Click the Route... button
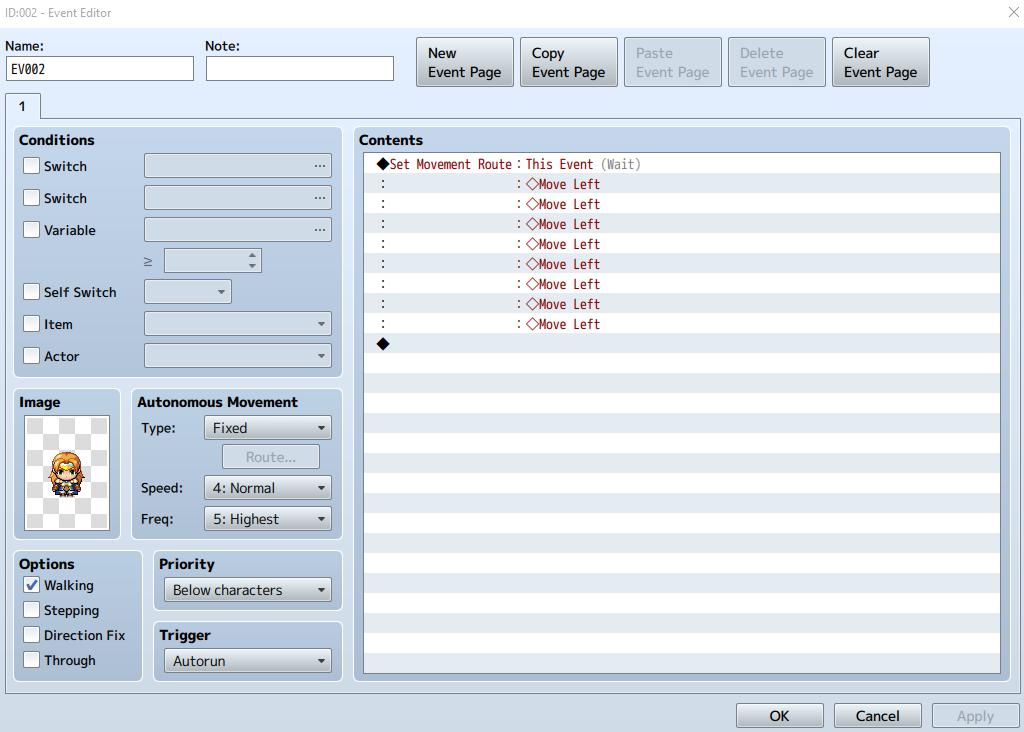The height and width of the screenshot is (732, 1024). (271, 457)
